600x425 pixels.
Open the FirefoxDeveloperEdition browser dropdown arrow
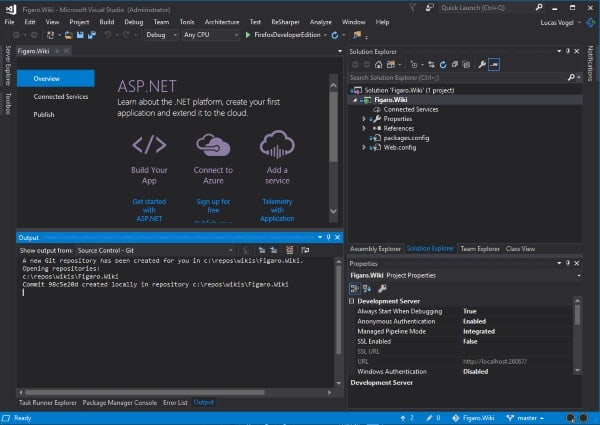(325, 35)
